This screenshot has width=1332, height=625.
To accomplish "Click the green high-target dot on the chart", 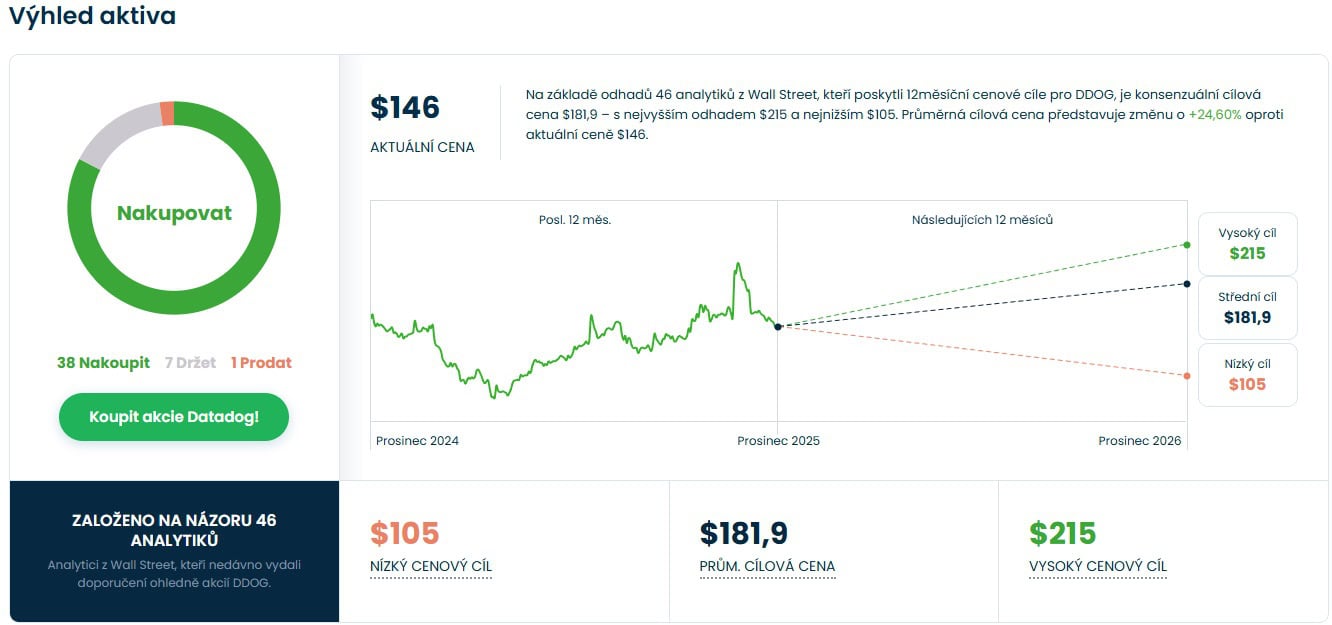I will tap(1186, 245).
